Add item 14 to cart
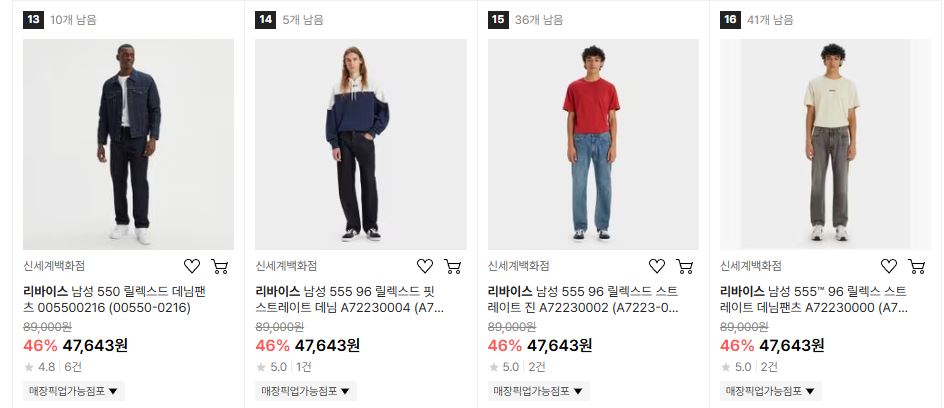The width and height of the screenshot is (944, 408). click(x=452, y=266)
